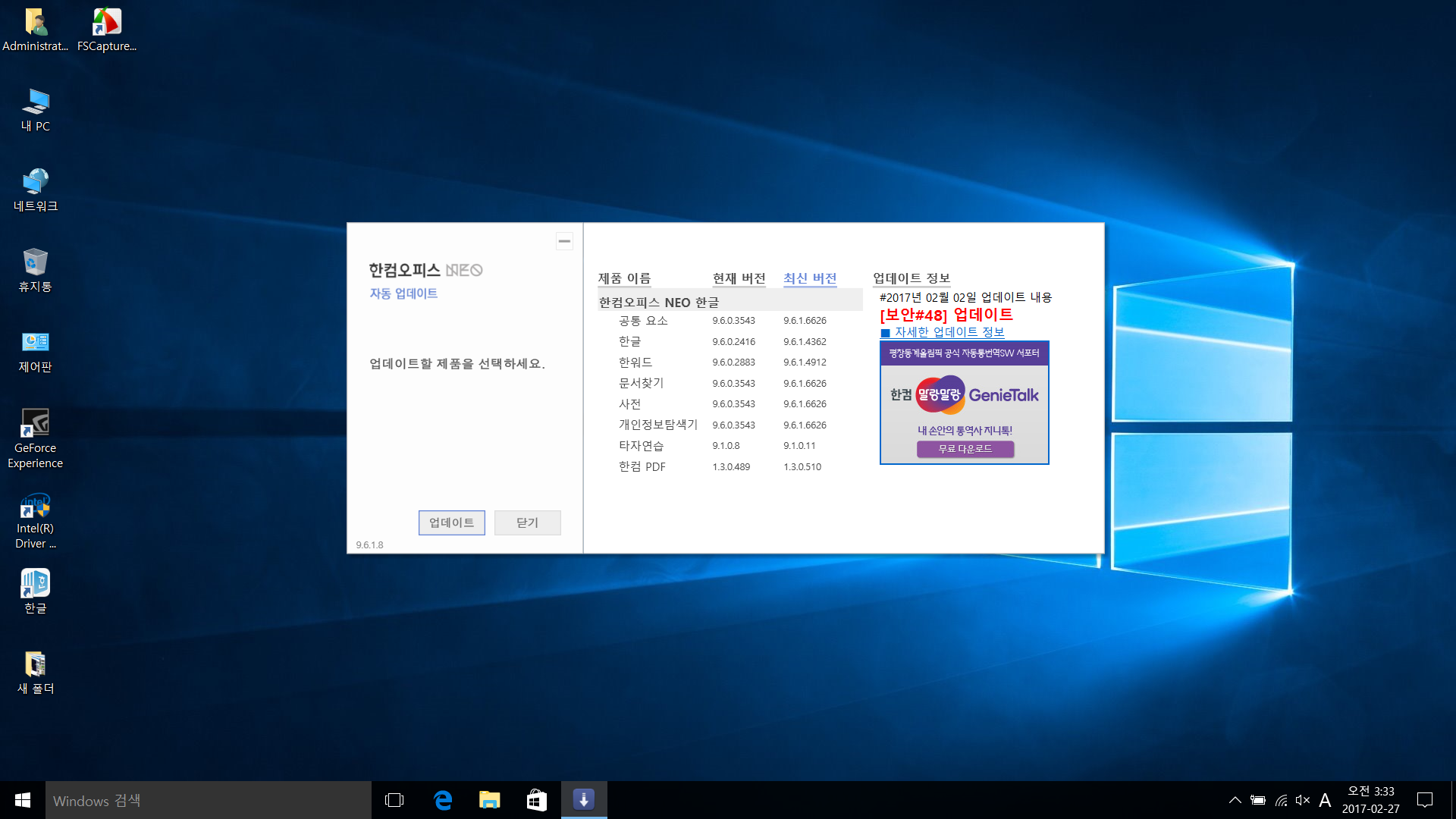Click the updater download icon in taskbar
This screenshot has width=1456, height=819.
tap(584, 800)
